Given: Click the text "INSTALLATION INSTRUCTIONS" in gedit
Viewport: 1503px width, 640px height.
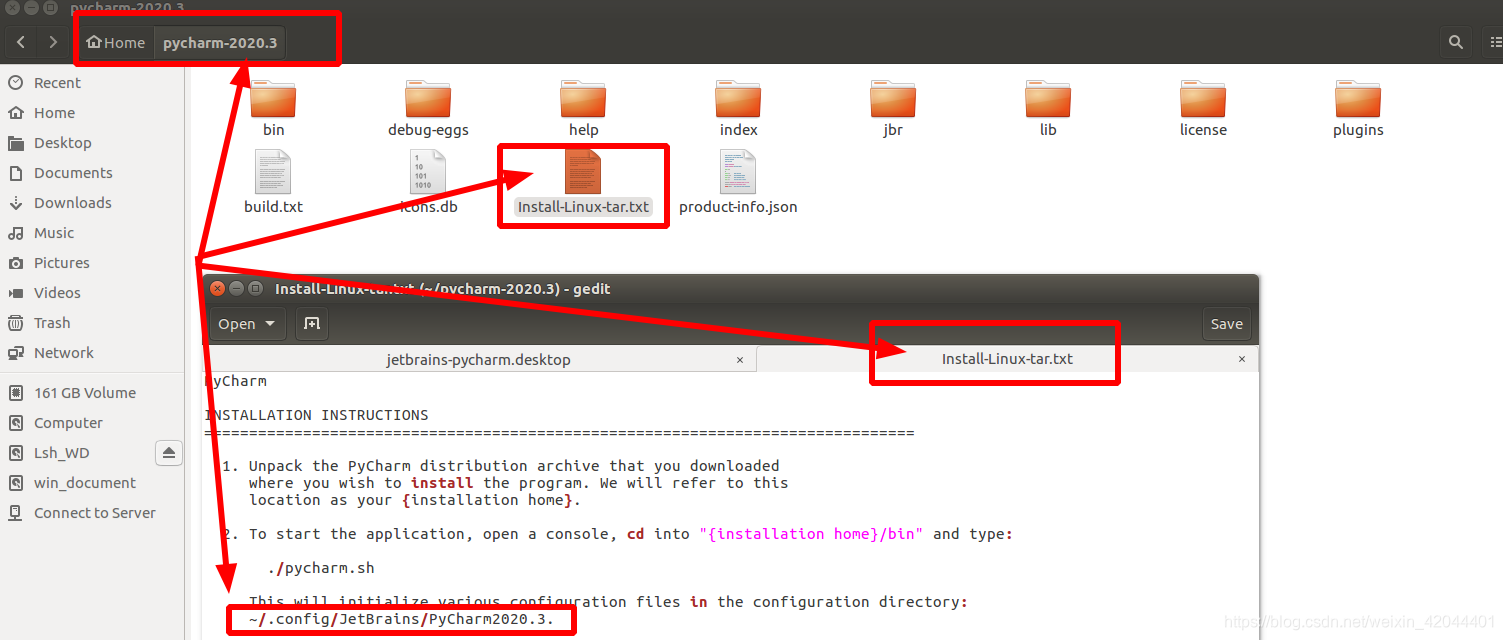Looking at the screenshot, I should point(316,415).
